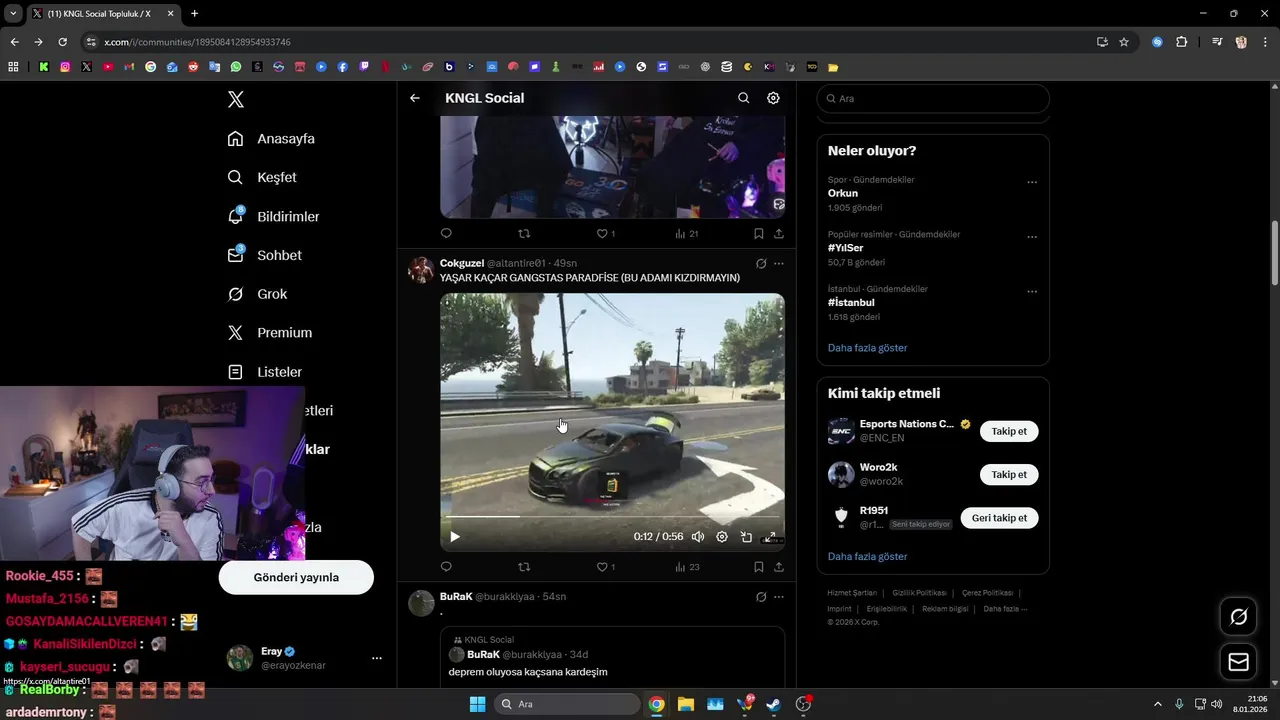Show more under Kimi takip etmeli
Image resolution: width=1280 pixels, height=720 pixels.
(868, 556)
